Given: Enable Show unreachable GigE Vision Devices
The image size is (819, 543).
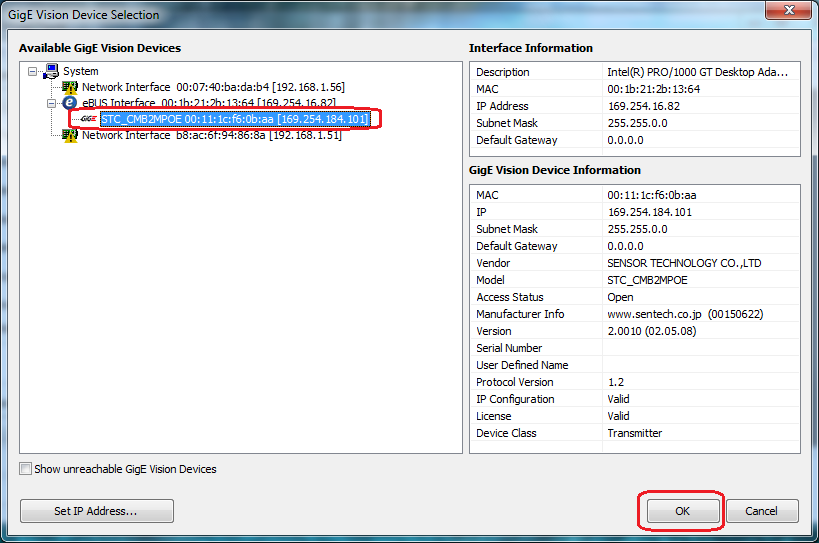Looking at the screenshot, I should [x=26, y=469].
